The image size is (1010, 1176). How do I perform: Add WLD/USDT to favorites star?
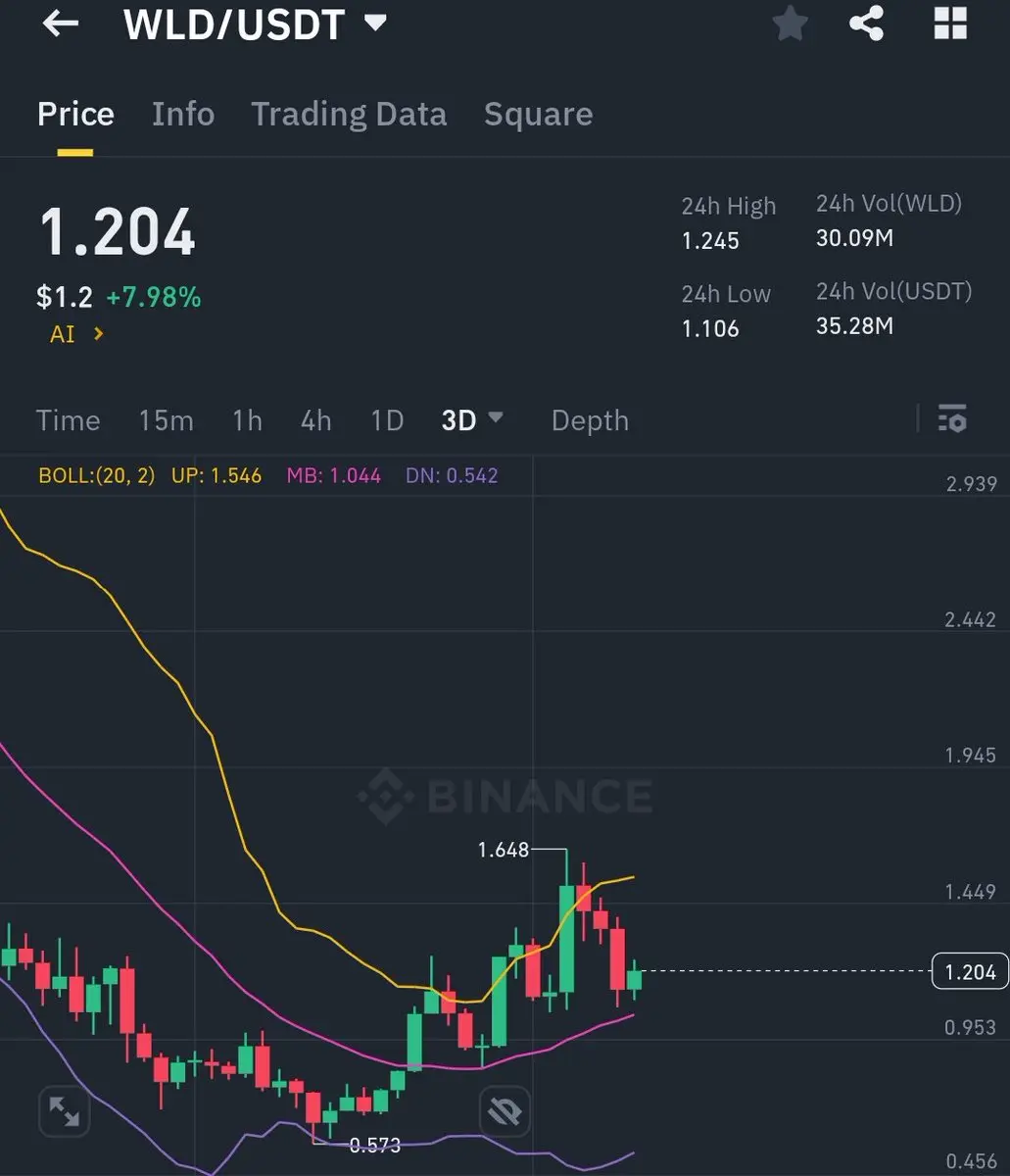pyautogui.click(x=790, y=24)
